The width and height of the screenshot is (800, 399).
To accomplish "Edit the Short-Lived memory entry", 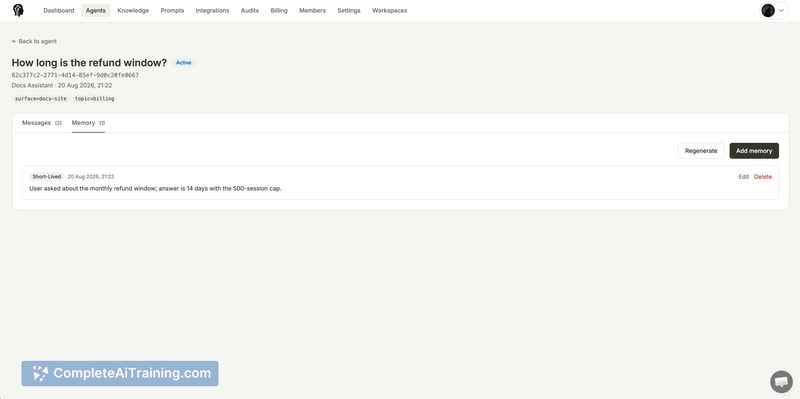I will (x=743, y=177).
